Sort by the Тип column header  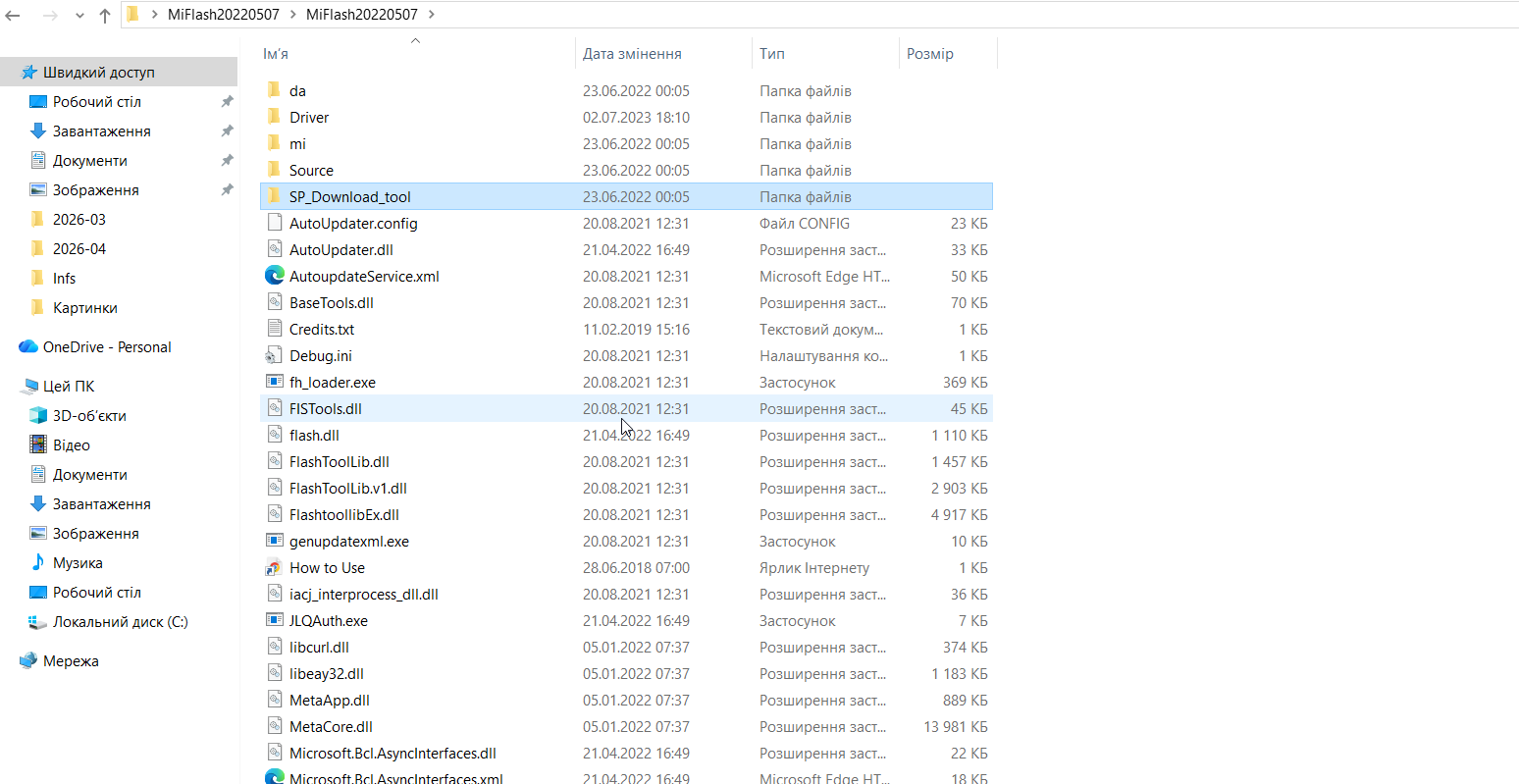[x=772, y=54]
